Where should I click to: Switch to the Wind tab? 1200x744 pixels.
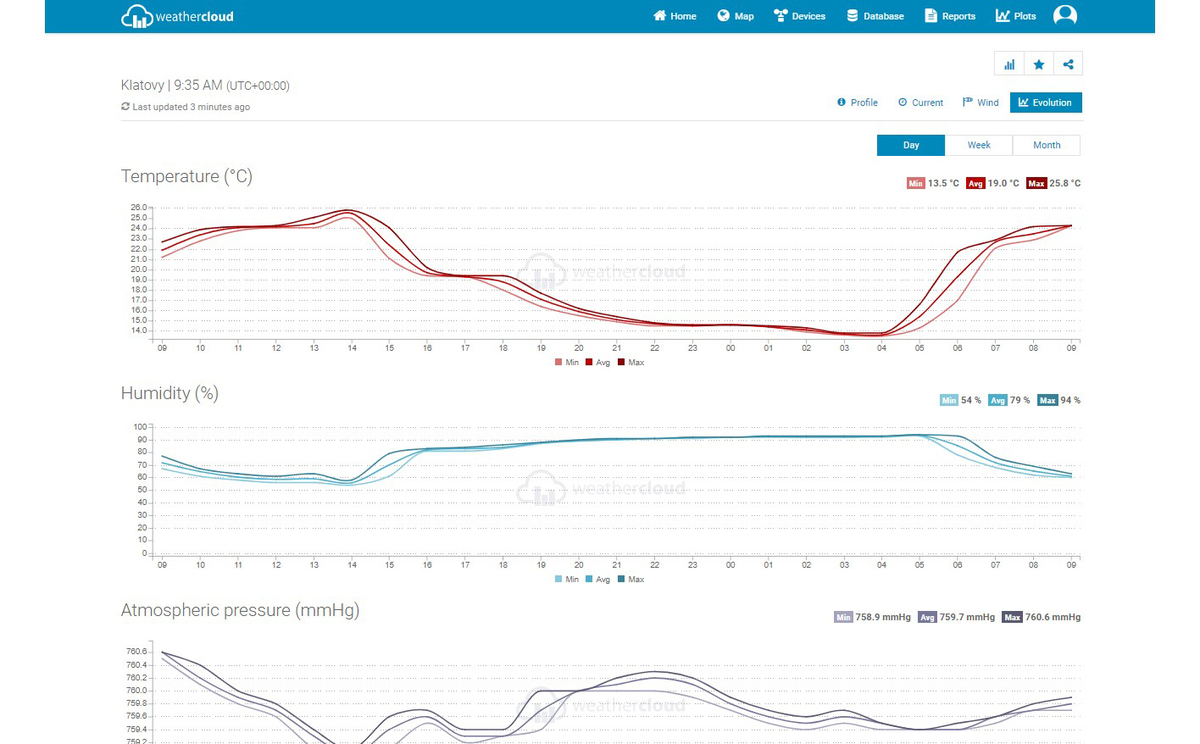980,102
